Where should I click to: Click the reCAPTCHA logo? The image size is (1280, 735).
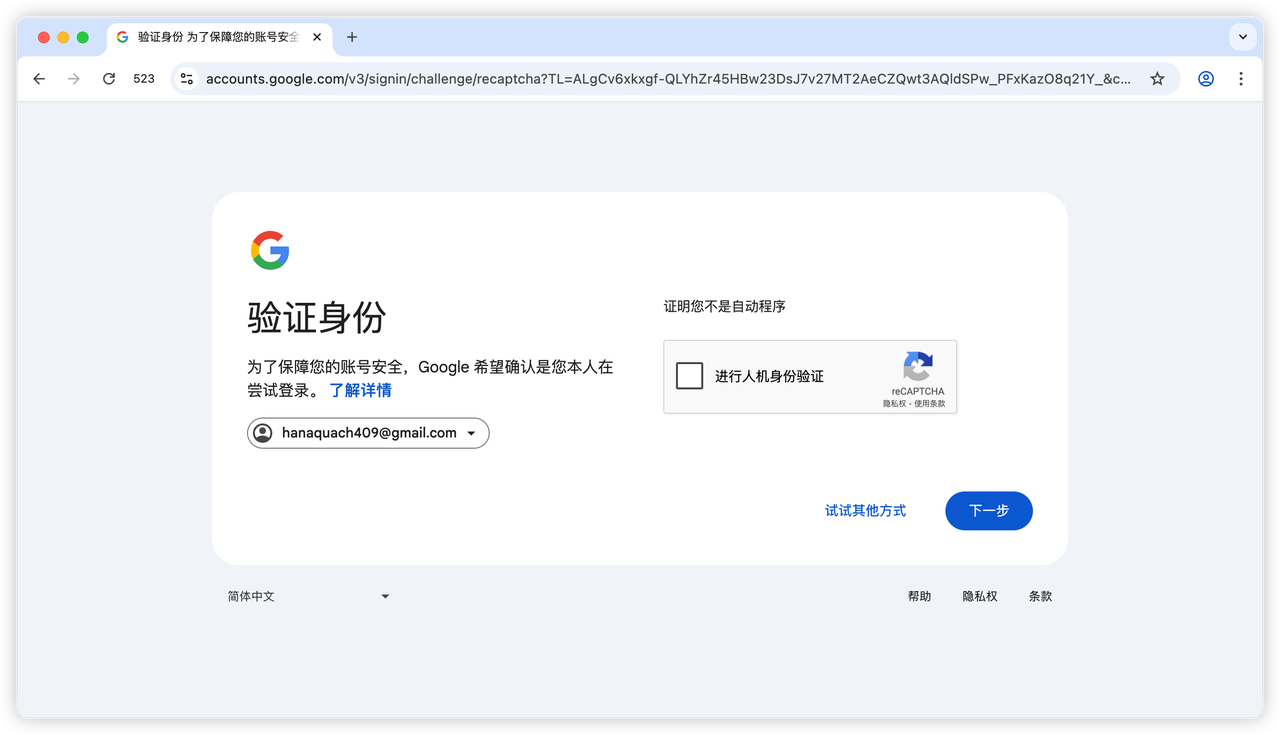(x=918, y=366)
